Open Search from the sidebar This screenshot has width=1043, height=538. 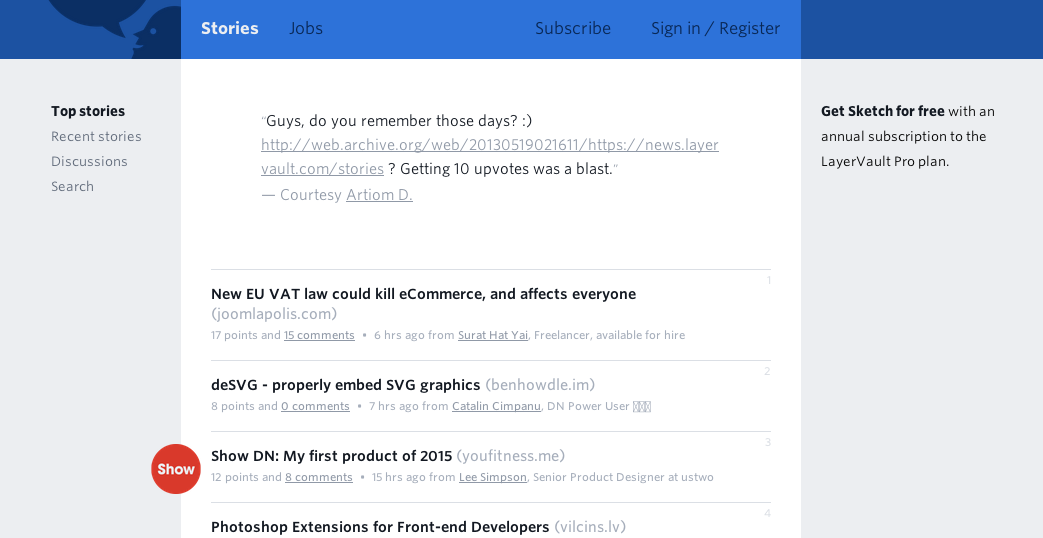click(x=73, y=186)
